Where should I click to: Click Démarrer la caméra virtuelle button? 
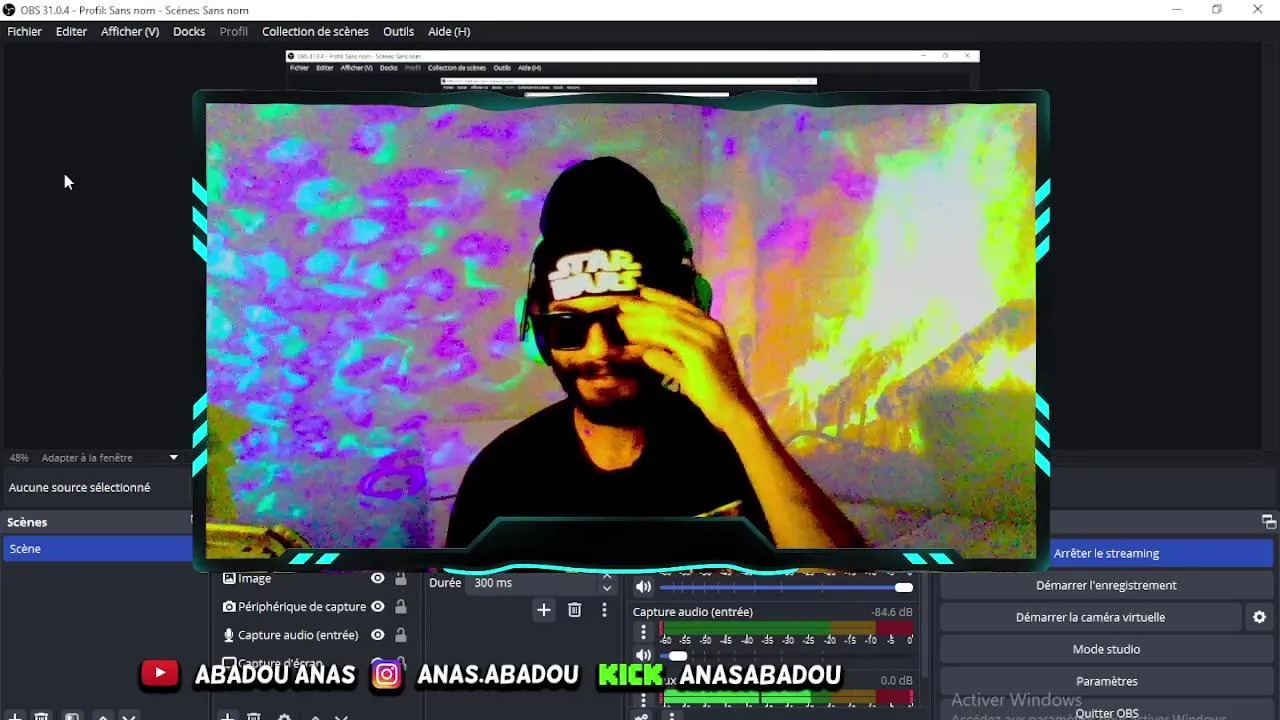click(x=1090, y=617)
